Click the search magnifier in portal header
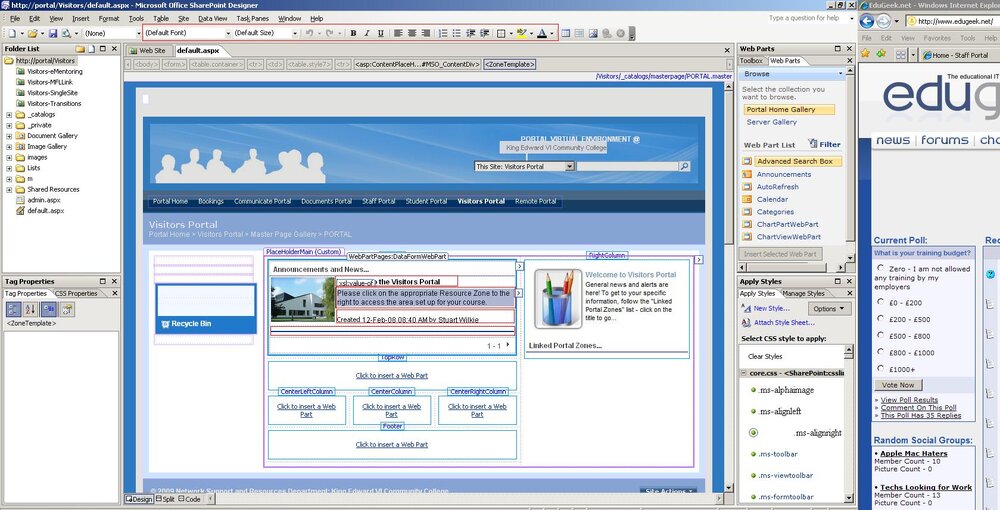The height and width of the screenshot is (510, 1000). (684, 166)
